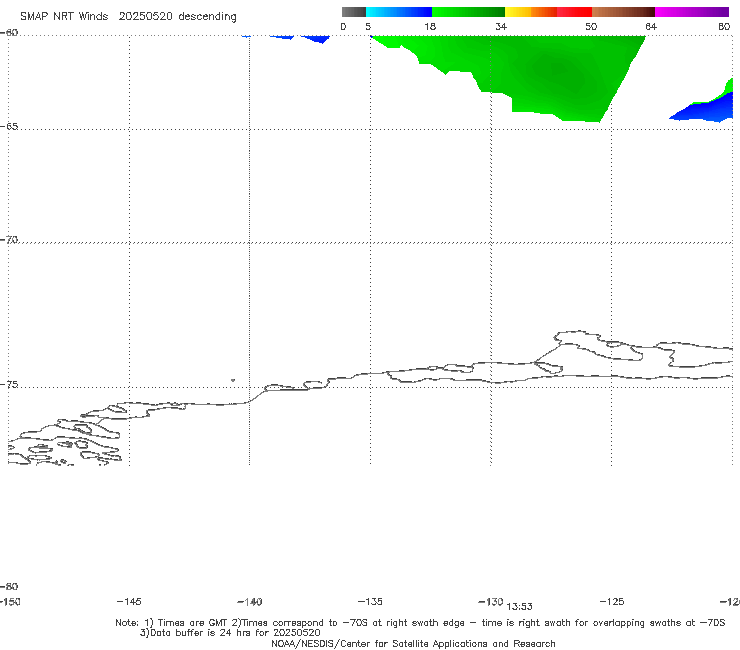Click the blue wind patch near right edge
The image size is (740, 650).
[706, 110]
